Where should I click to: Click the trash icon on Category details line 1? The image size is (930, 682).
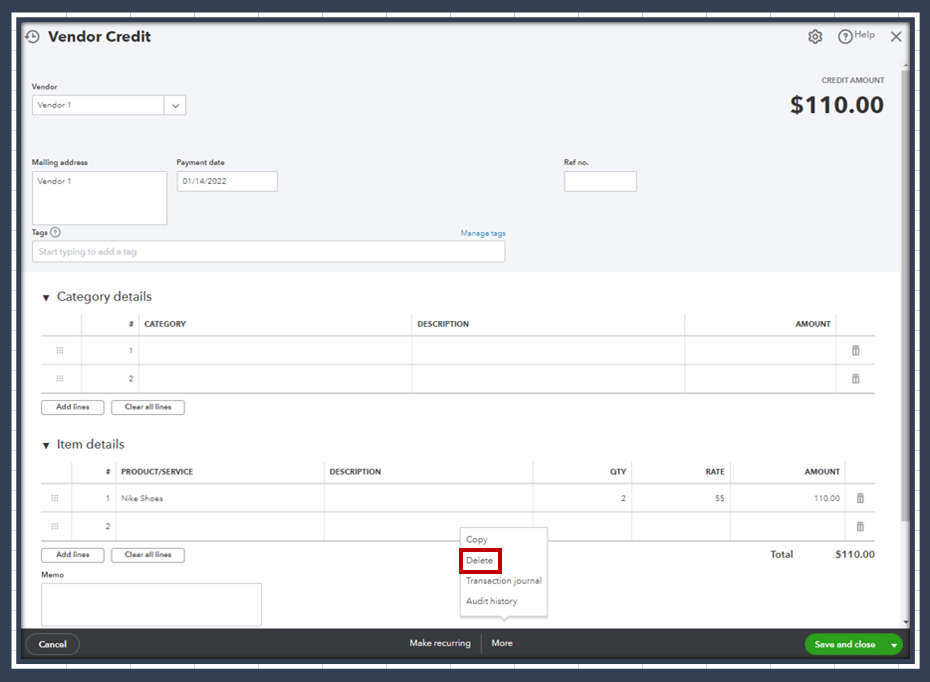[x=858, y=350]
